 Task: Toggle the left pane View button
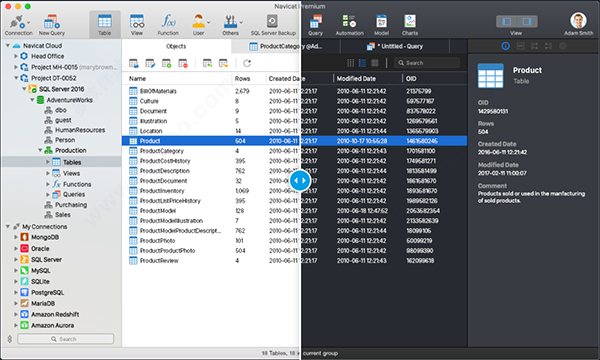pos(507,21)
